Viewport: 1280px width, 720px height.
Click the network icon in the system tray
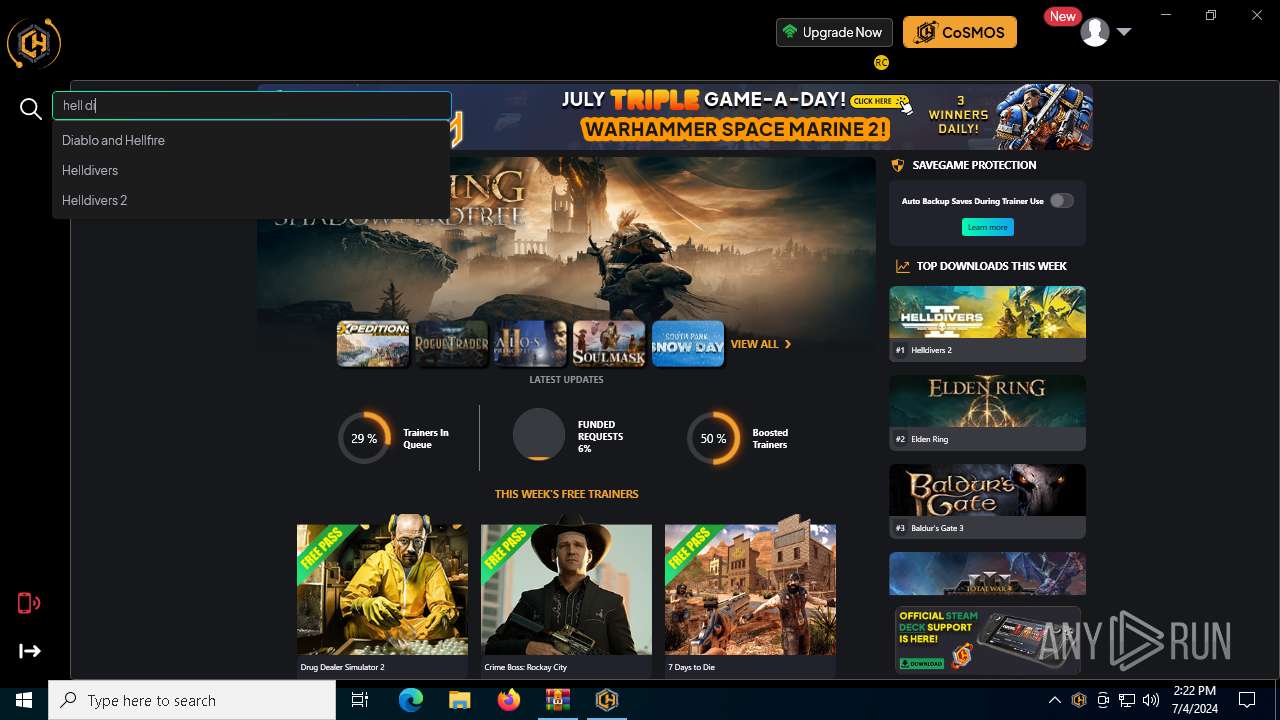point(1127,700)
